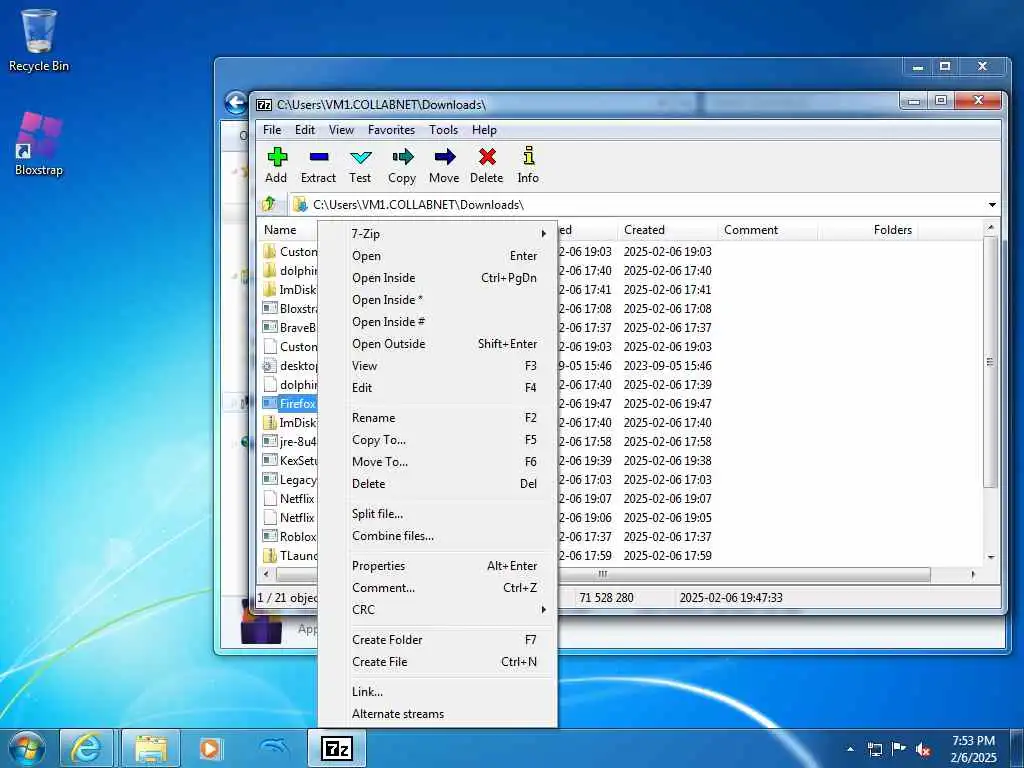The image size is (1024, 768).
Task: Click the network tray icon
Action: pos(874,750)
